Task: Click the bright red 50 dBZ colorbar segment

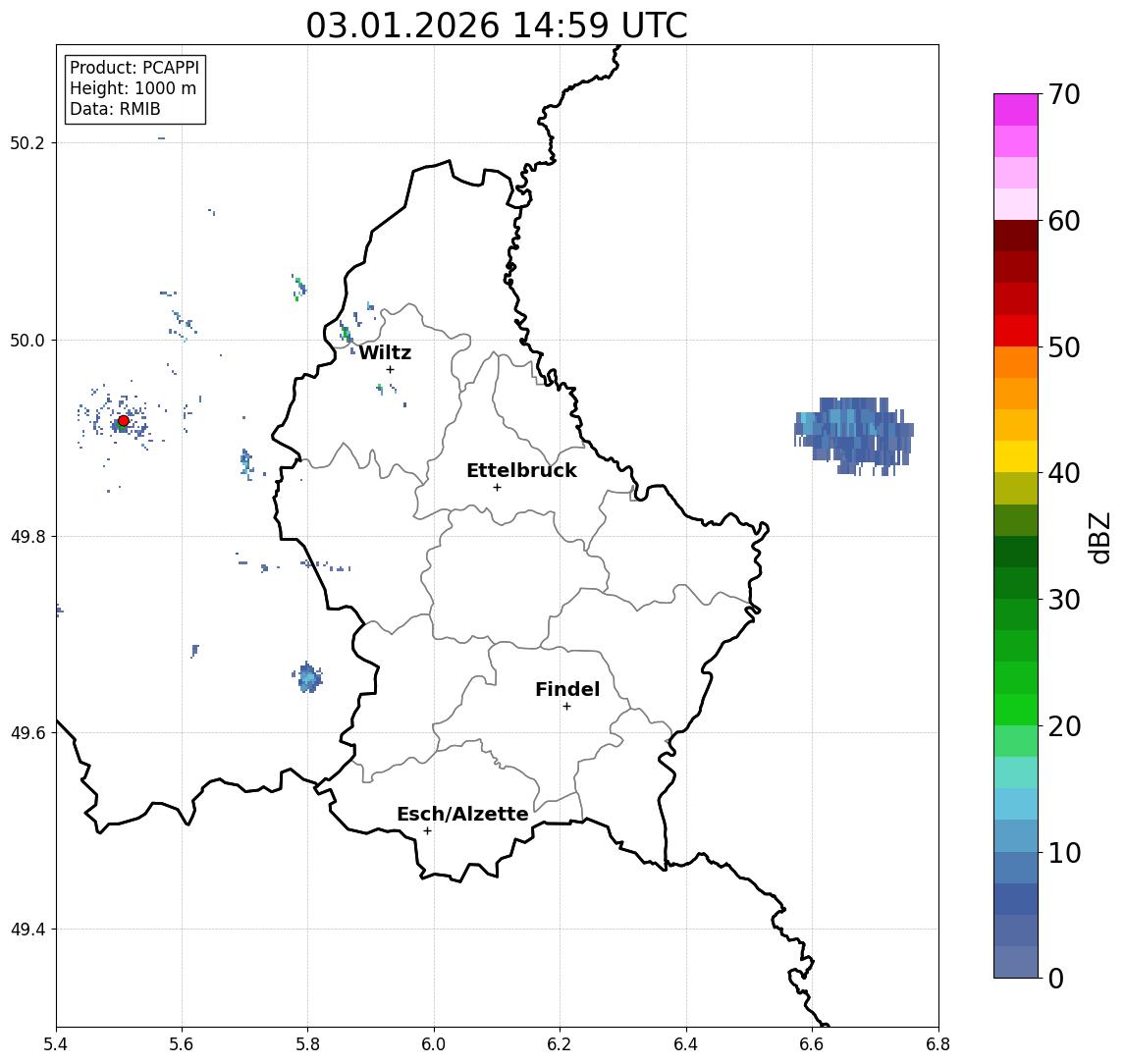Action: pos(1016,331)
